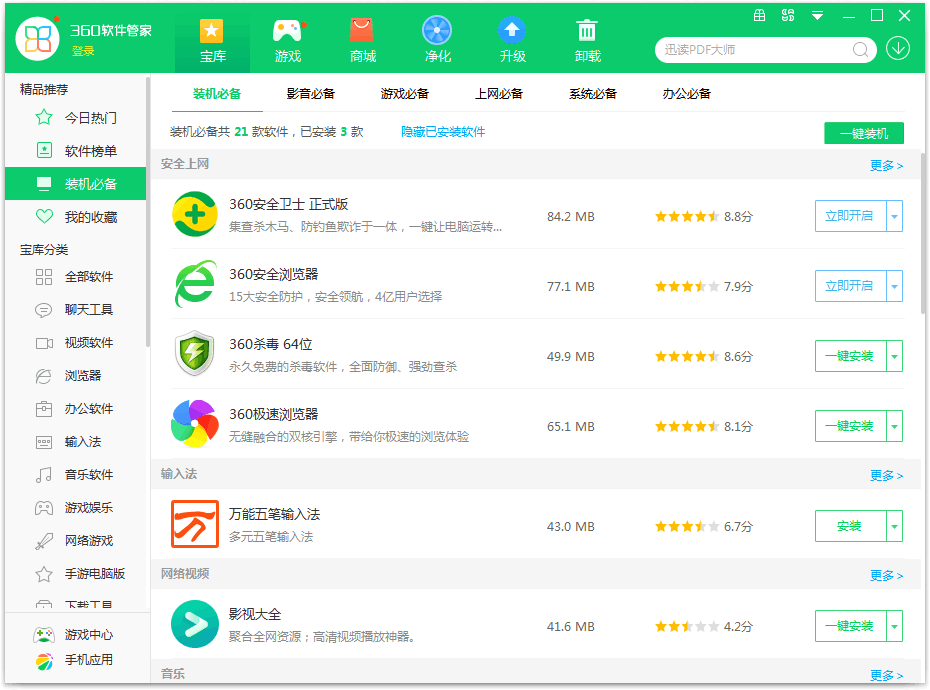This screenshot has height=690, width=930.
Task: Click the 影视大全 play icon
Action: (x=195, y=624)
